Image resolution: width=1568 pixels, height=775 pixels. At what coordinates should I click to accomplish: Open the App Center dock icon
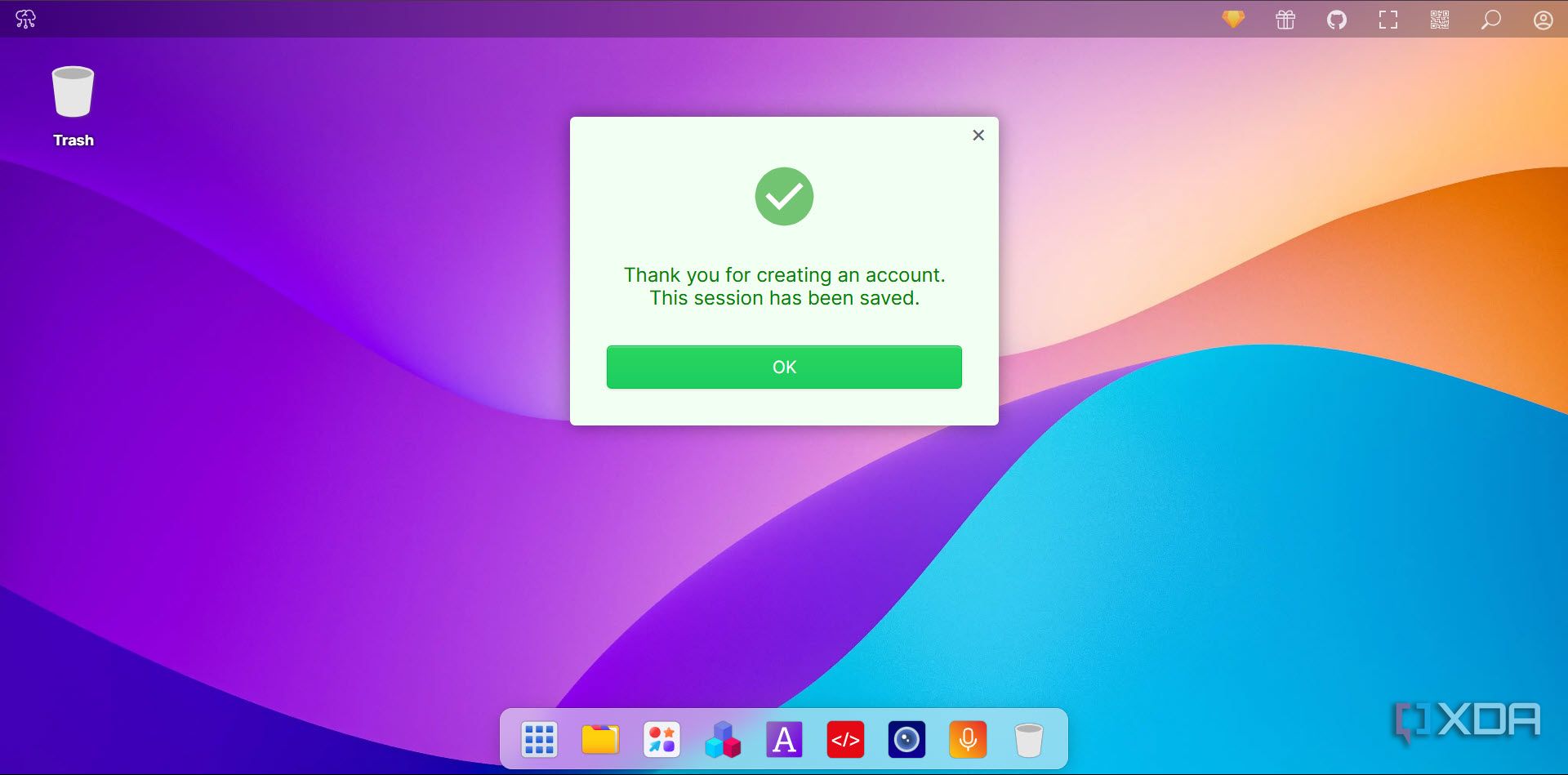point(661,740)
